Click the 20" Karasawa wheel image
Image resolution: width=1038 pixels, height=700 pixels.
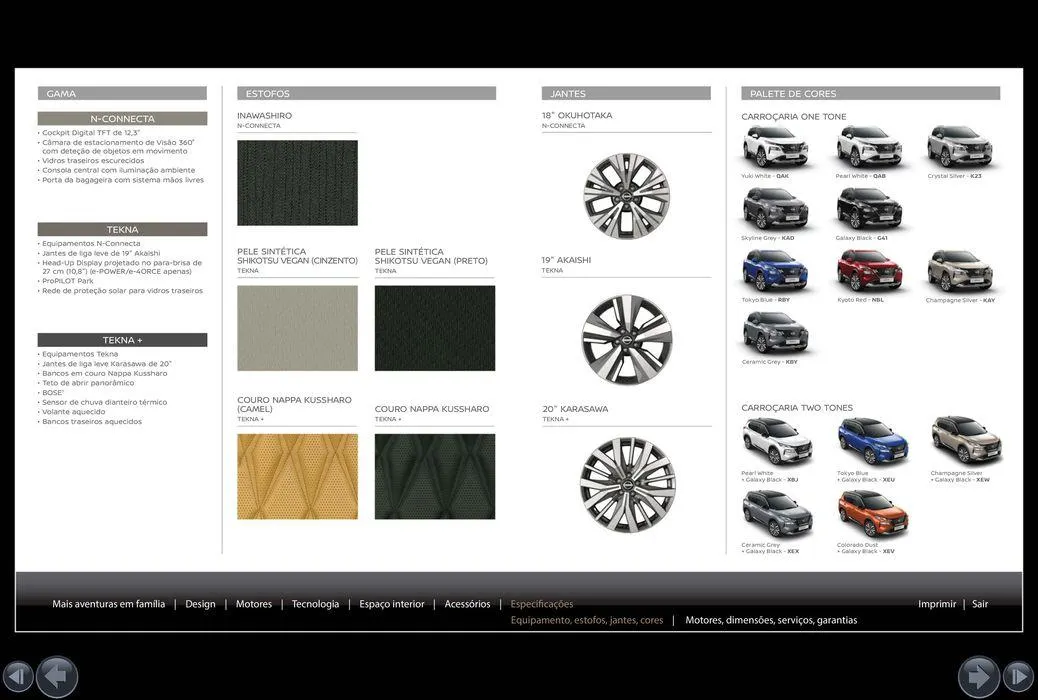(x=627, y=485)
